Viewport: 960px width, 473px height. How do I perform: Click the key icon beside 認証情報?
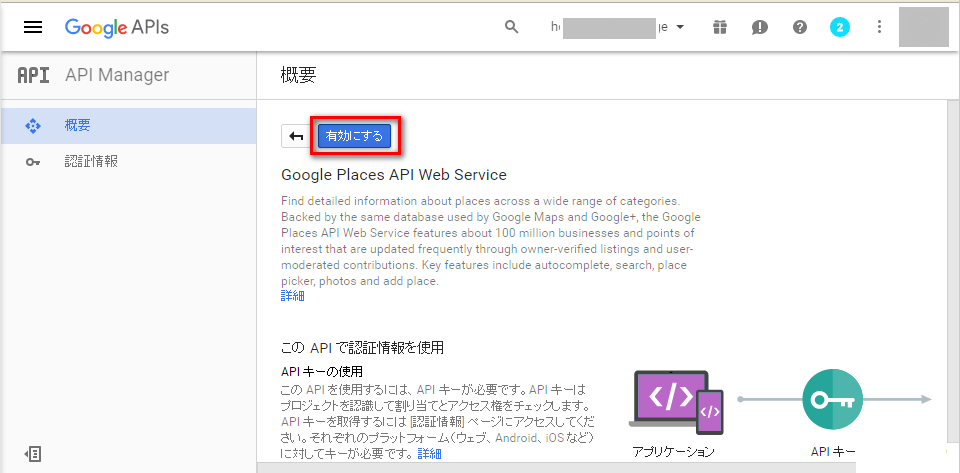point(32,162)
